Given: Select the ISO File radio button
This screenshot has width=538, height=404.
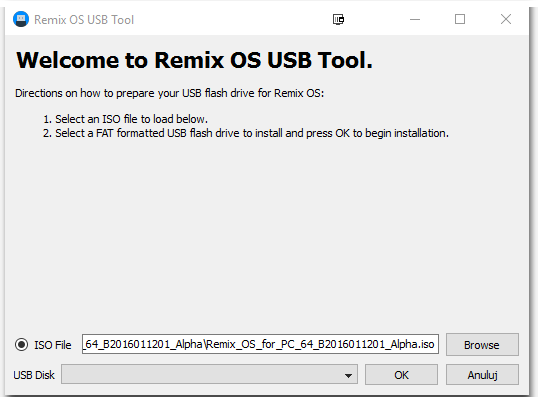Looking at the screenshot, I should (21, 345).
